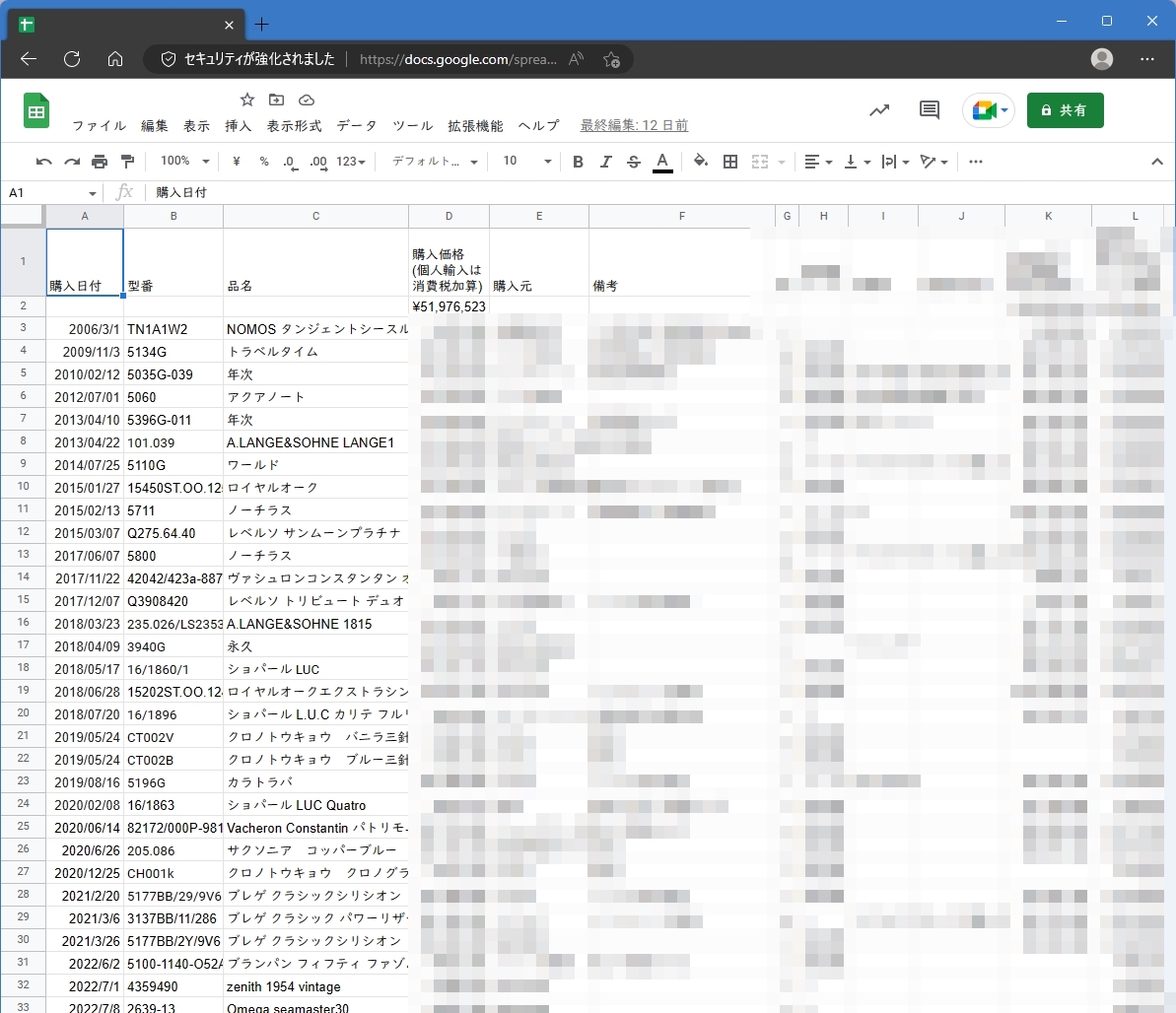Toggle strikethrough formatting
The width and height of the screenshot is (1176, 1013).
[x=634, y=162]
